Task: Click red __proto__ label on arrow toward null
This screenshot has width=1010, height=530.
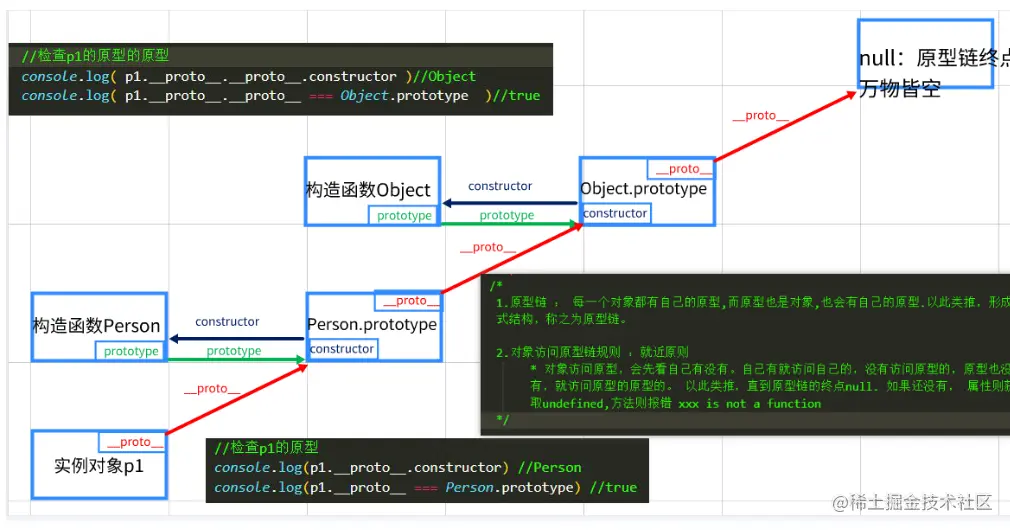Action: point(761,116)
